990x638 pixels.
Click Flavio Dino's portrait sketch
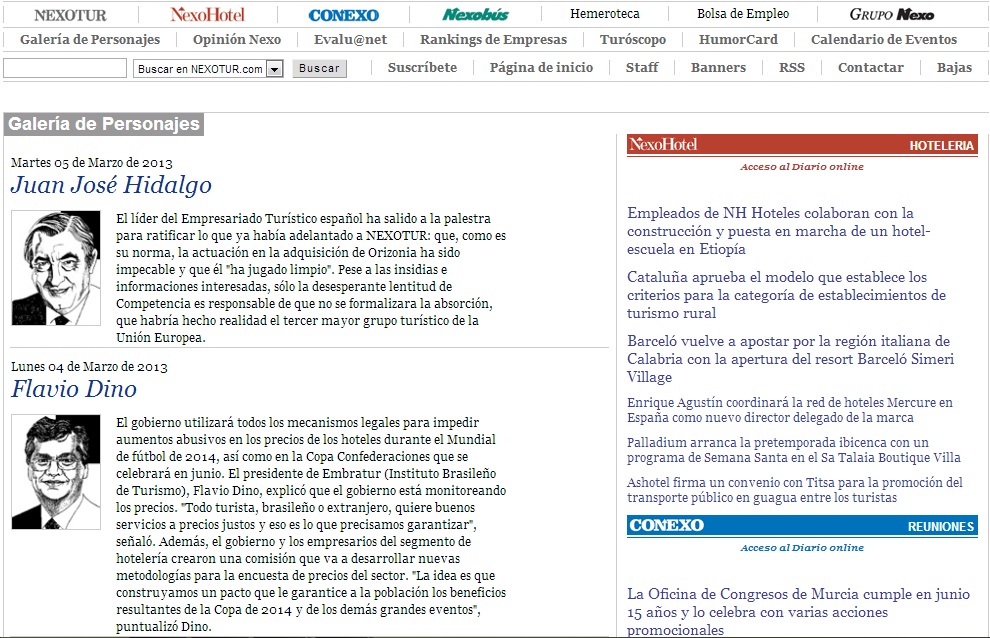(x=56, y=472)
